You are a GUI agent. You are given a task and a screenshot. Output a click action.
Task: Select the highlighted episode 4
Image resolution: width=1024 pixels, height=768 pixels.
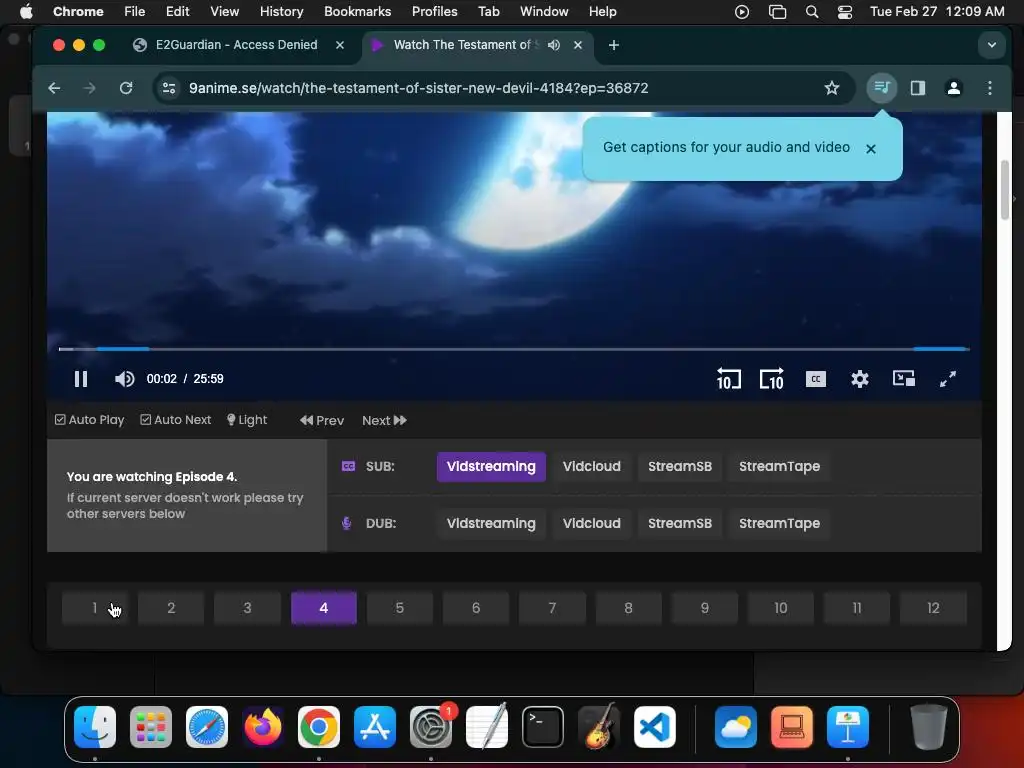click(x=323, y=608)
